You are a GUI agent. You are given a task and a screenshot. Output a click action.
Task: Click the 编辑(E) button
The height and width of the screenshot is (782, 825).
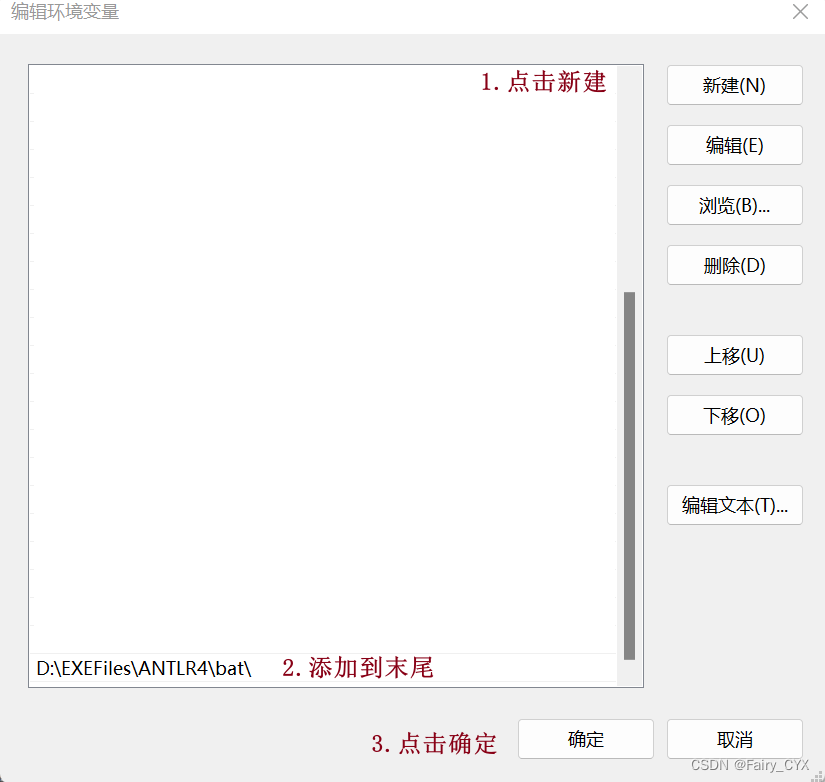pyautogui.click(x=734, y=145)
